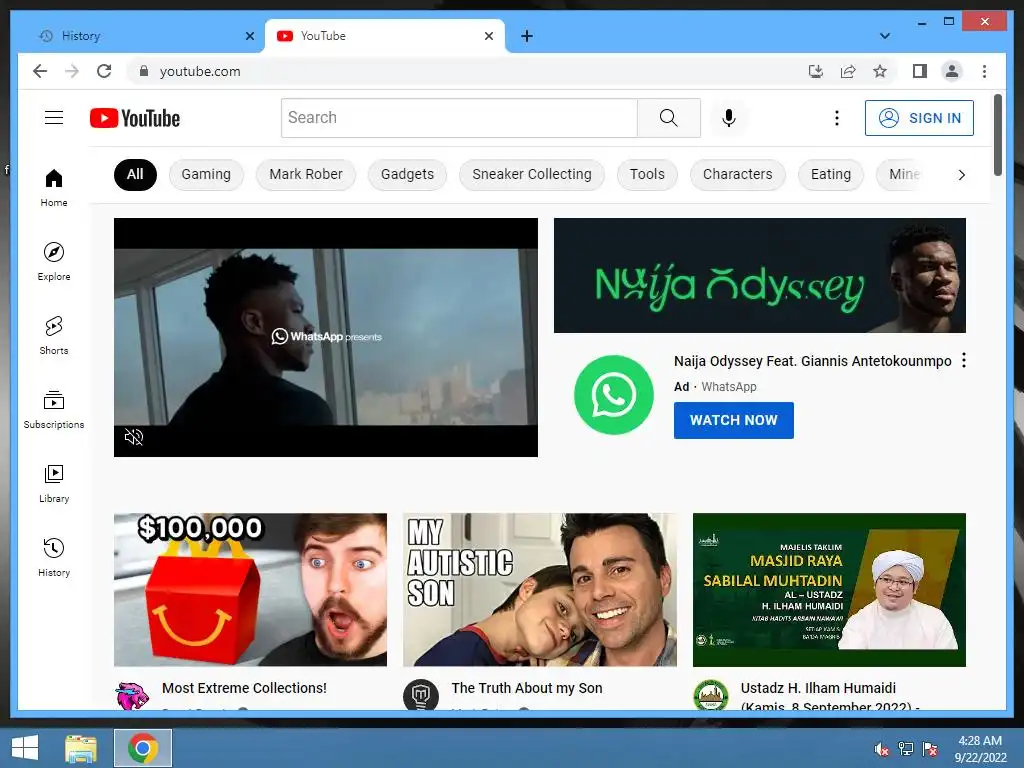The image size is (1024, 768).
Task: Open Explore in the sidebar
Action: 54,262
